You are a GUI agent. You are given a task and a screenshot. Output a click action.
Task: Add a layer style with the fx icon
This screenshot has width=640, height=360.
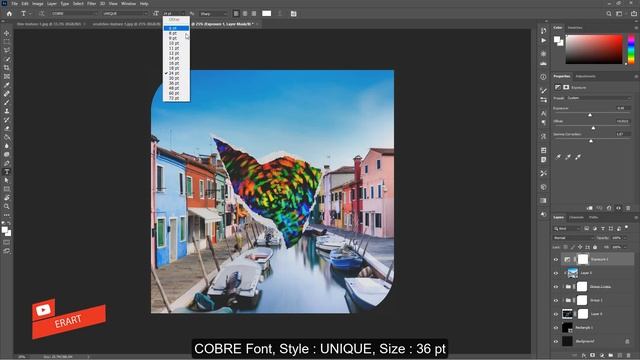click(584, 356)
